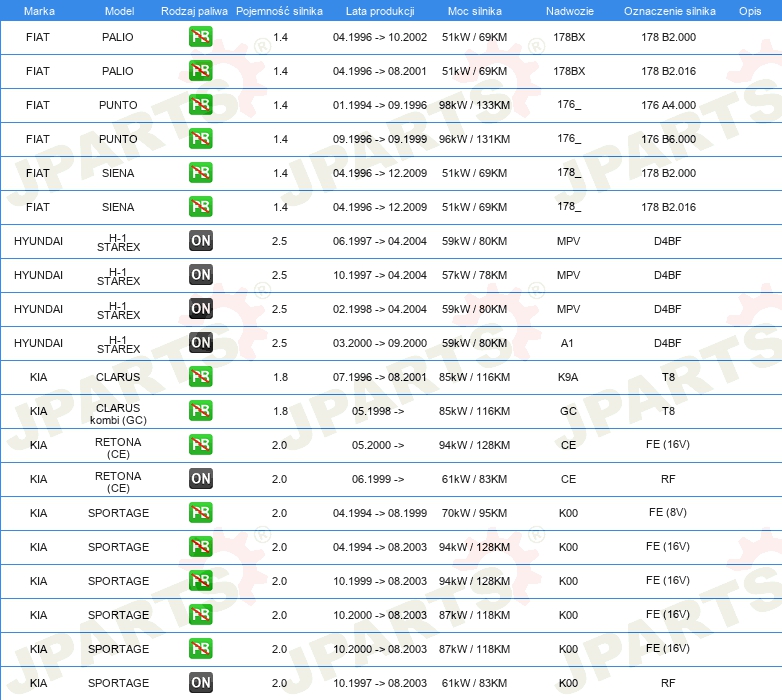The width and height of the screenshot is (782, 700).
Task: Click date range 07.1996 -> 08.2001
Action: tap(380, 377)
